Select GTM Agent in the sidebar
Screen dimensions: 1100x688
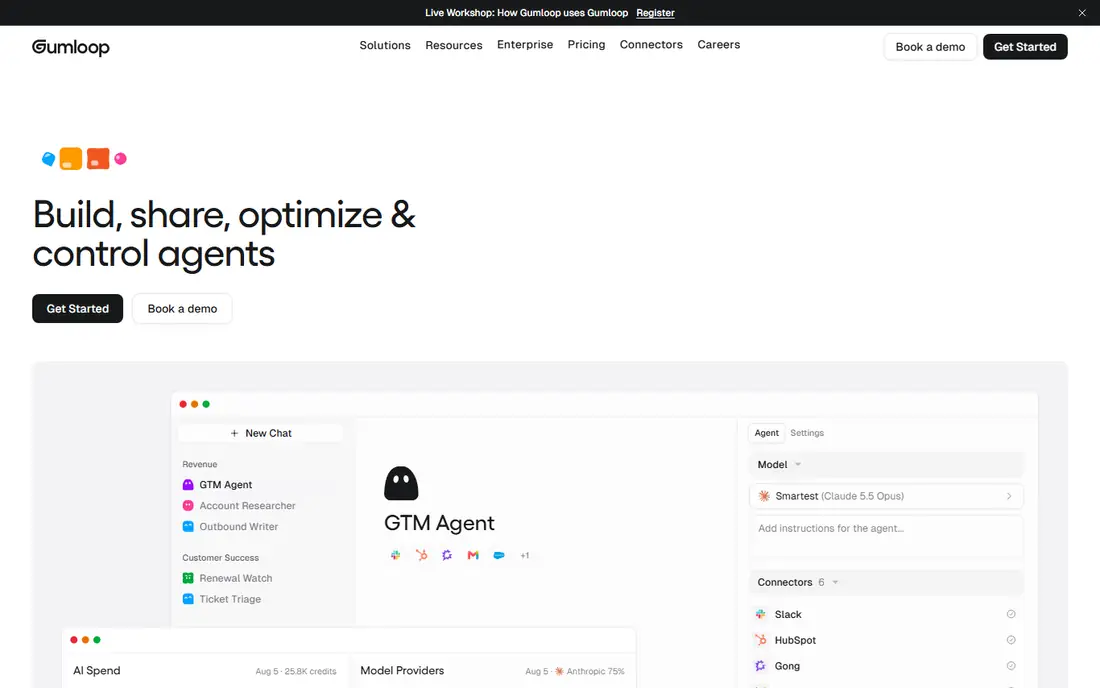click(225, 485)
